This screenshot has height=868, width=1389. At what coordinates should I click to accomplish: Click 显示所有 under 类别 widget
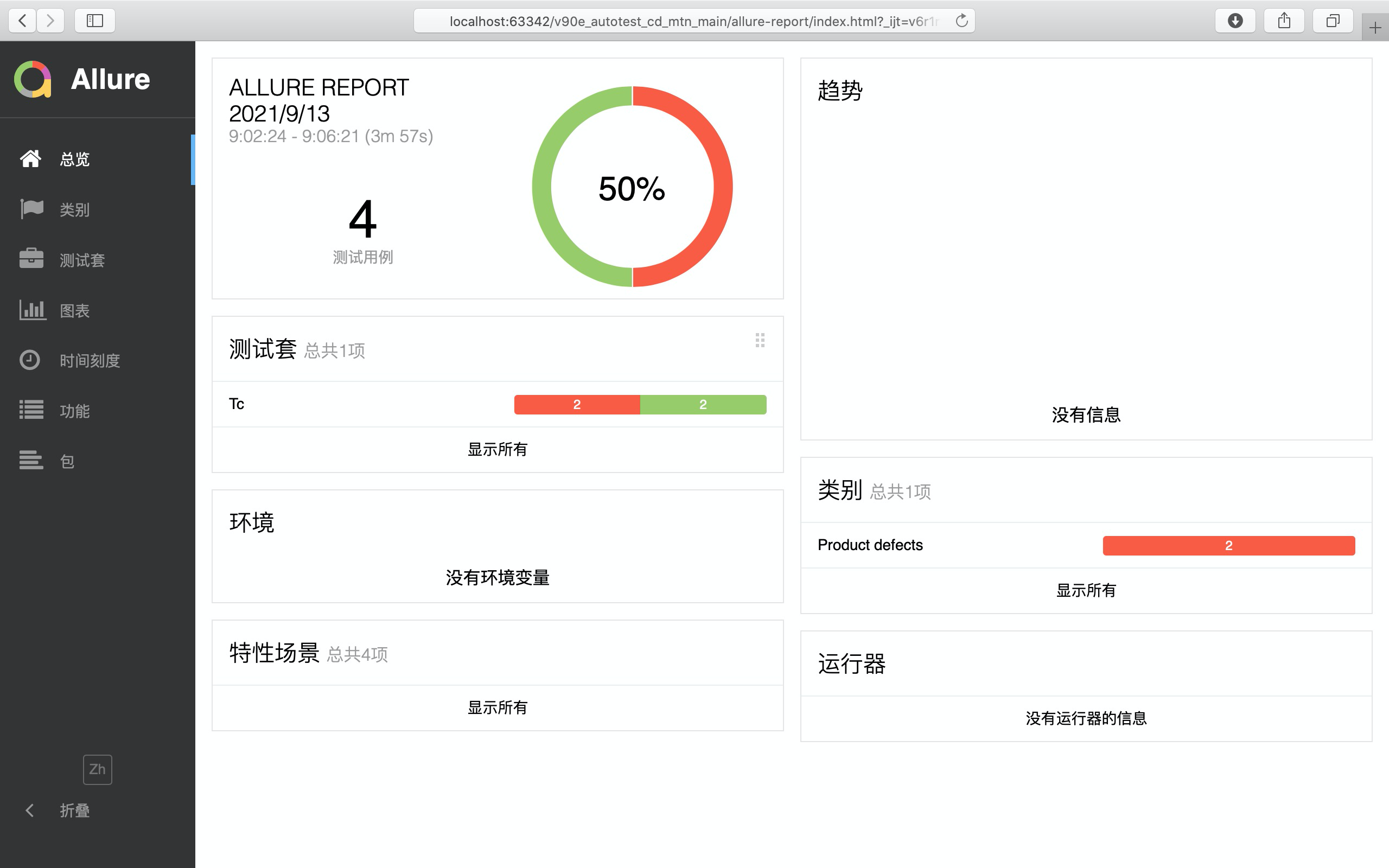pyautogui.click(x=1085, y=591)
